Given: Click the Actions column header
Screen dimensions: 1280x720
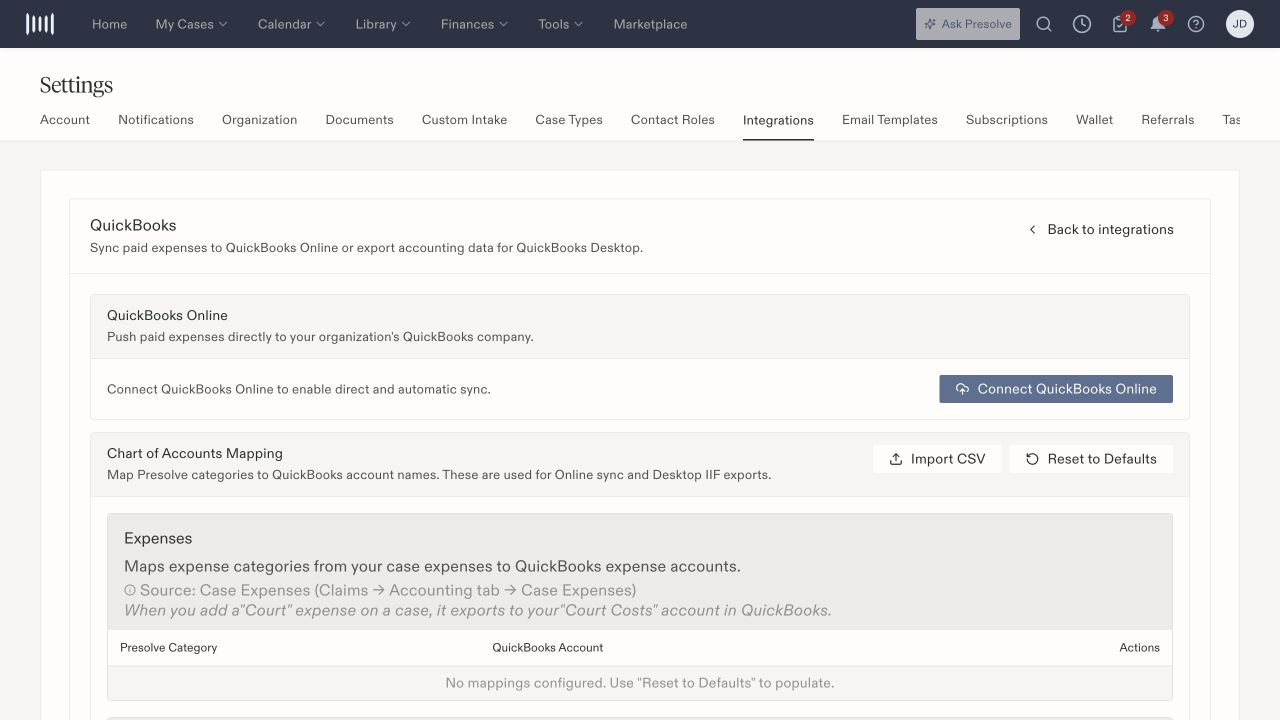Looking at the screenshot, I should pos(1139,648).
